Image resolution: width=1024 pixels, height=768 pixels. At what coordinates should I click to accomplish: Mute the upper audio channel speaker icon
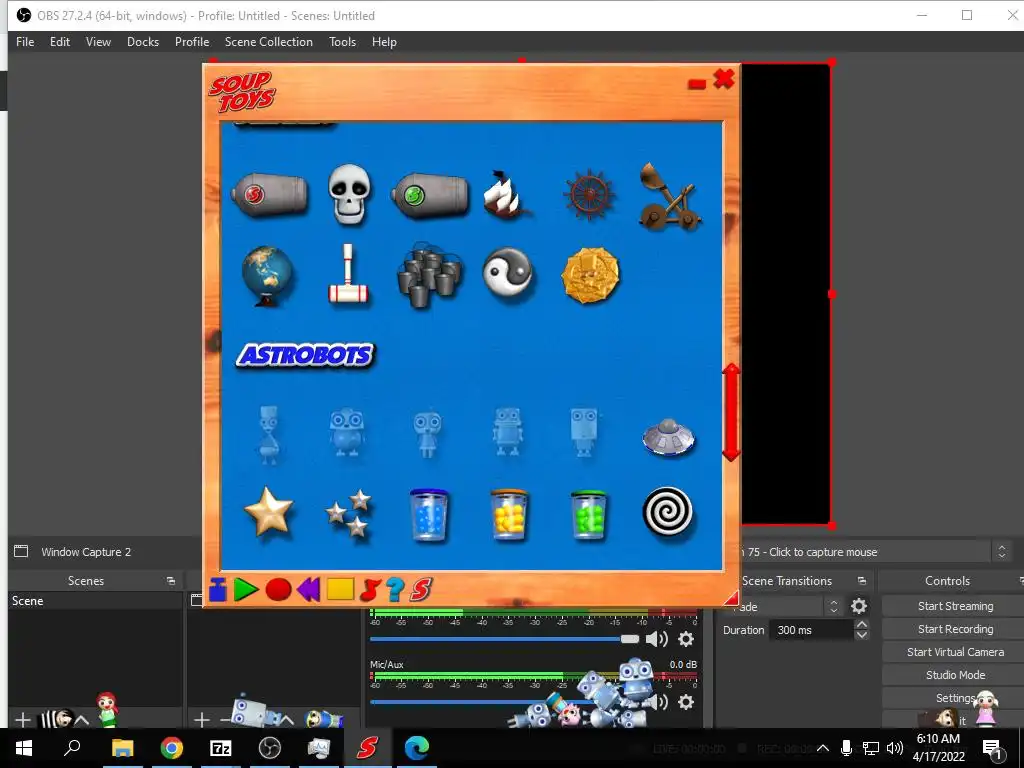click(656, 639)
